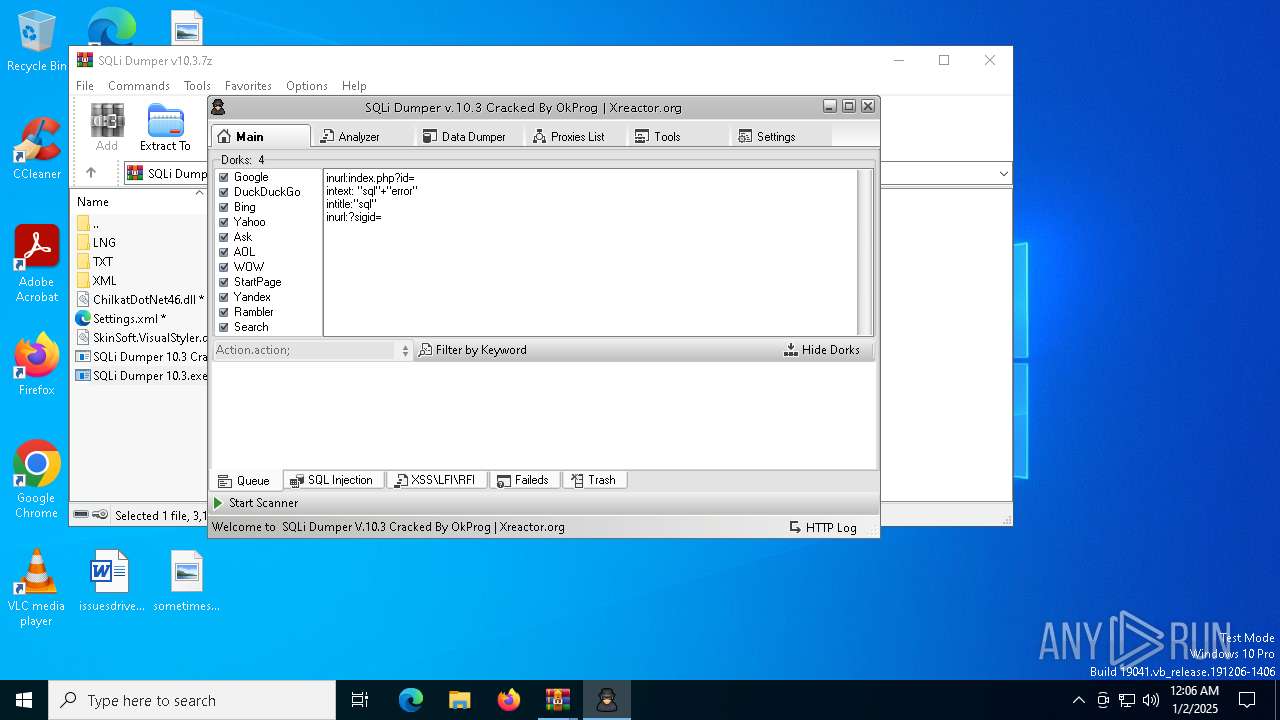Expand the WinRAR address bar dropdown
1280x720 pixels.
tap(1003, 173)
